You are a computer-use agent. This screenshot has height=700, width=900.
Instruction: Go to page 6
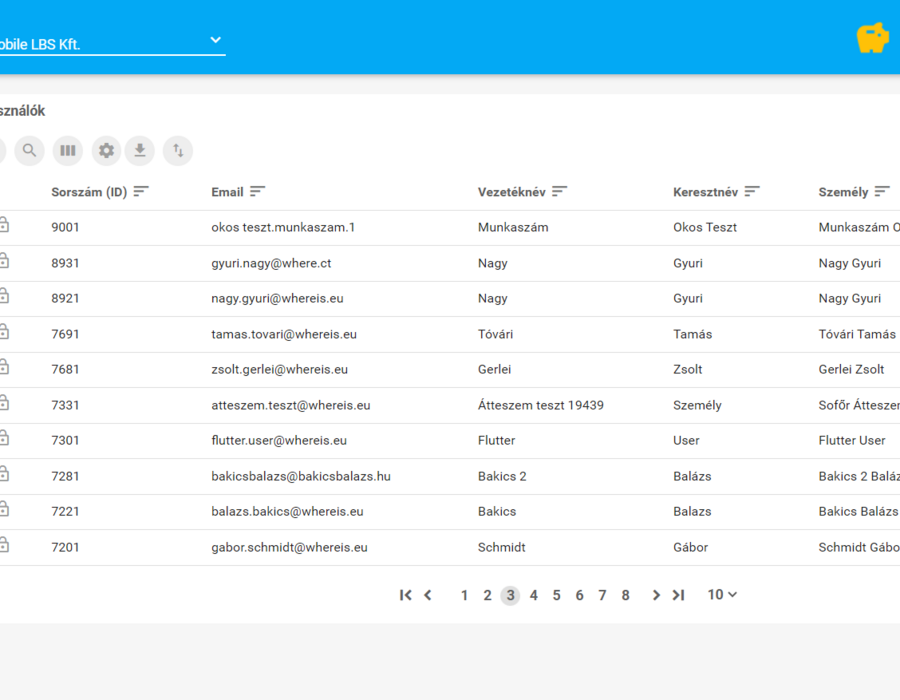point(580,596)
